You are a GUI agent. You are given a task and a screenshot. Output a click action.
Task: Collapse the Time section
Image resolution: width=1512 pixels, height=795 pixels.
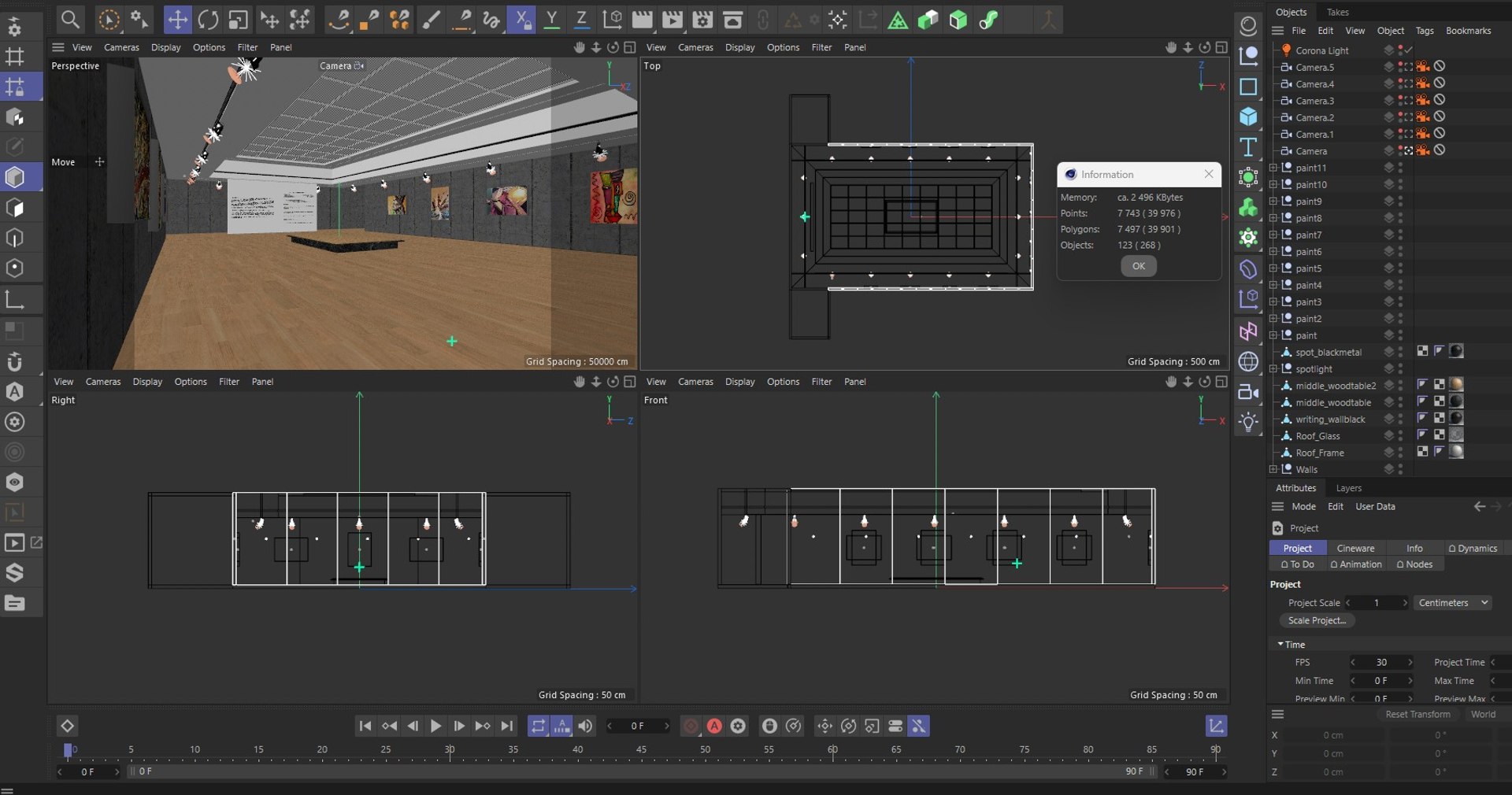click(x=1280, y=644)
